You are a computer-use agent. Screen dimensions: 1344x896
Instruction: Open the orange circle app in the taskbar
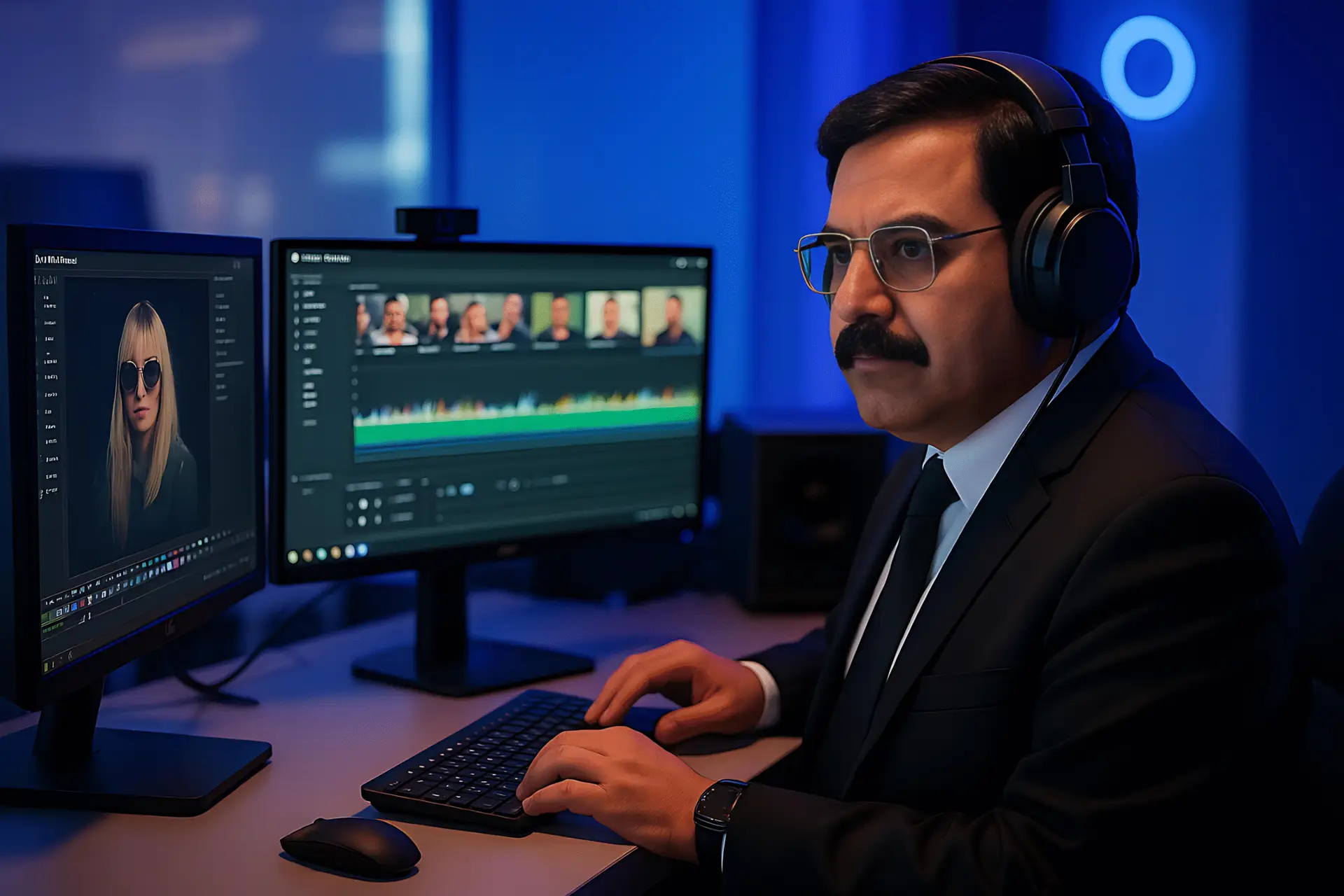click(308, 555)
